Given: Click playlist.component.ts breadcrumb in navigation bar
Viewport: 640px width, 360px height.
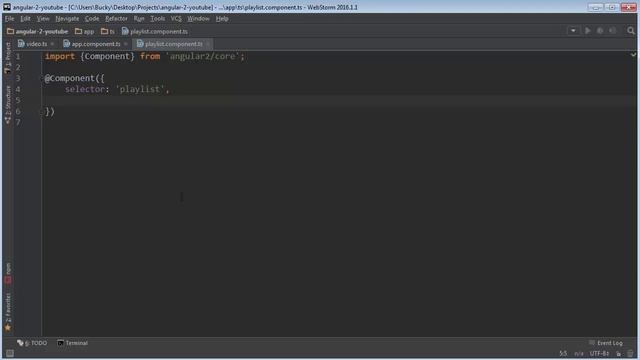Looking at the screenshot, I should click(x=155, y=31).
